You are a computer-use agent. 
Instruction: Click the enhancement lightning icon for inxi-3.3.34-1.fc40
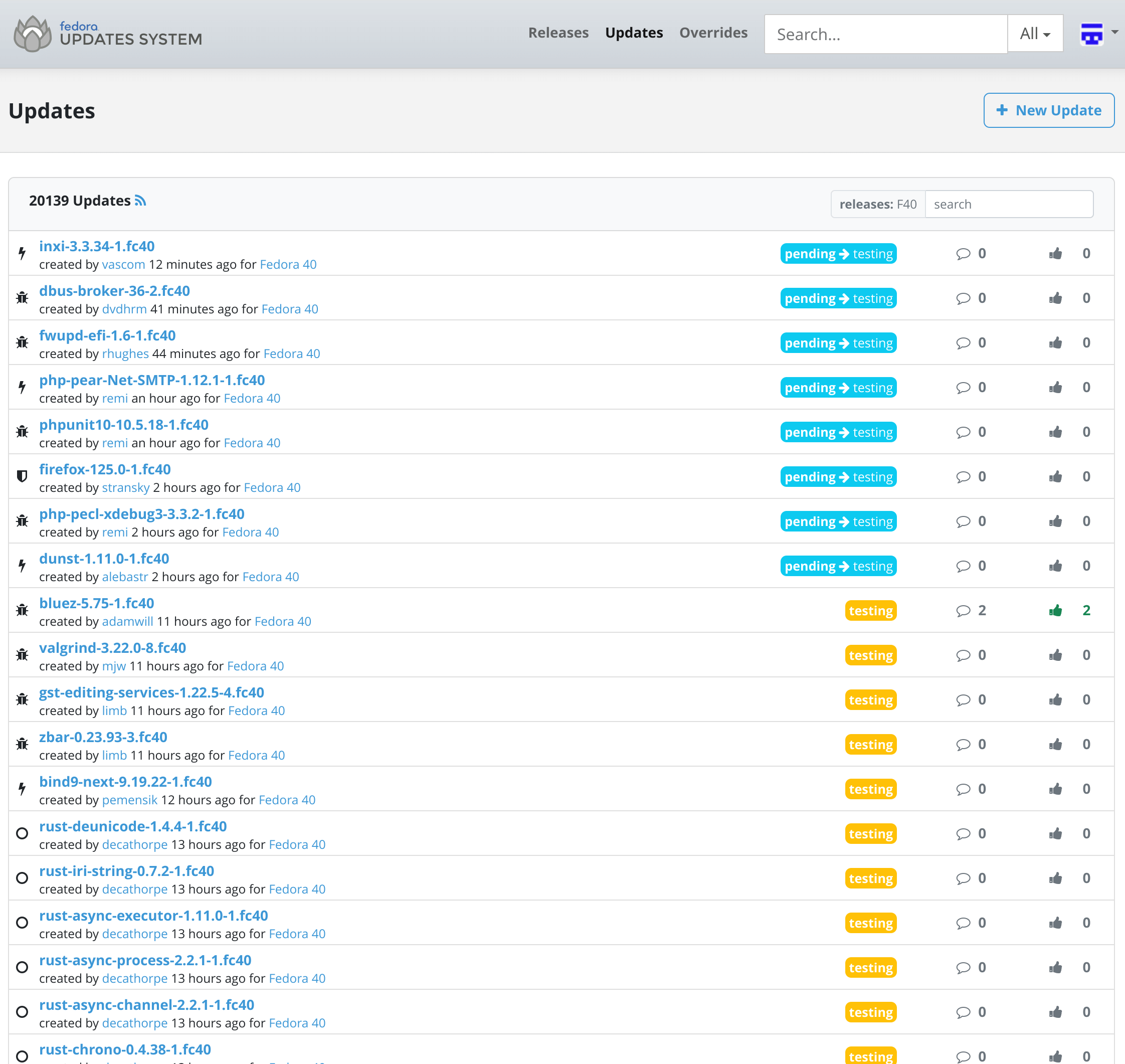[x=22, y=253]
